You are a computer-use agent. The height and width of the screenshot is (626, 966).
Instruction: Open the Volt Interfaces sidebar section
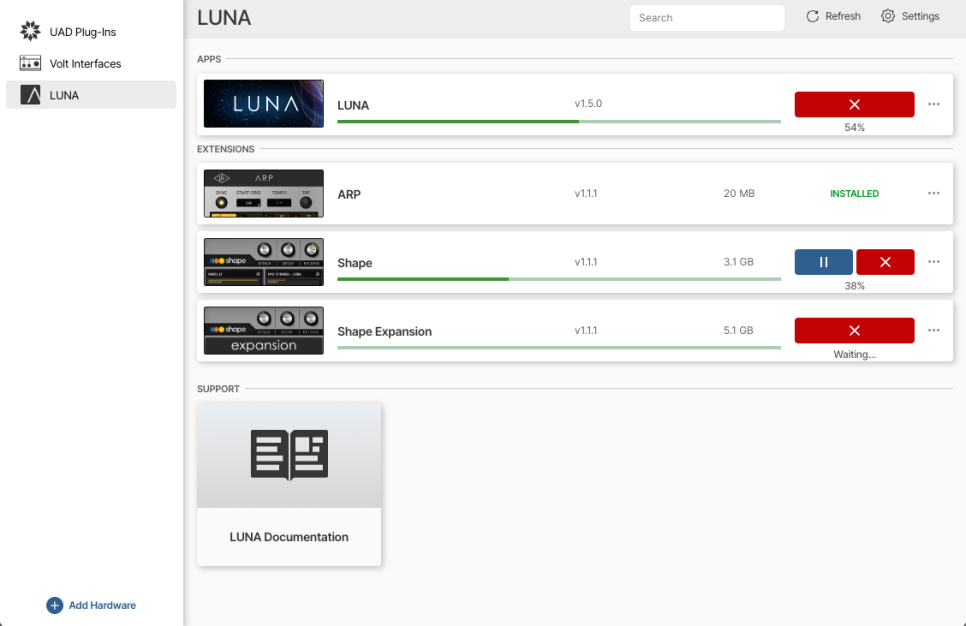(x=91, y=63)
